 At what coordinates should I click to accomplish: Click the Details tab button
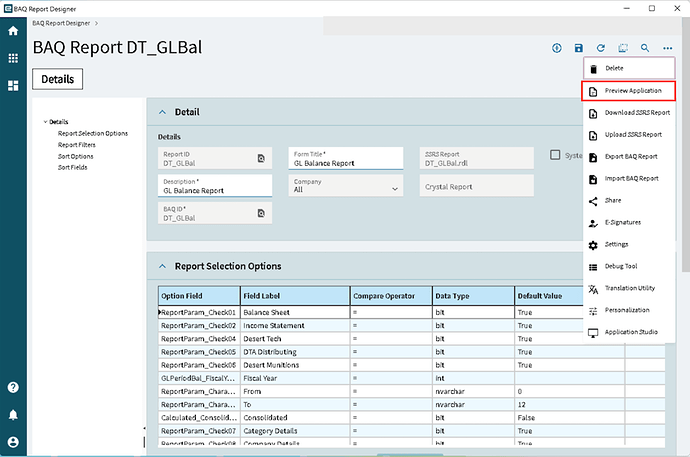pyautogui.click(x=58, y=79)
